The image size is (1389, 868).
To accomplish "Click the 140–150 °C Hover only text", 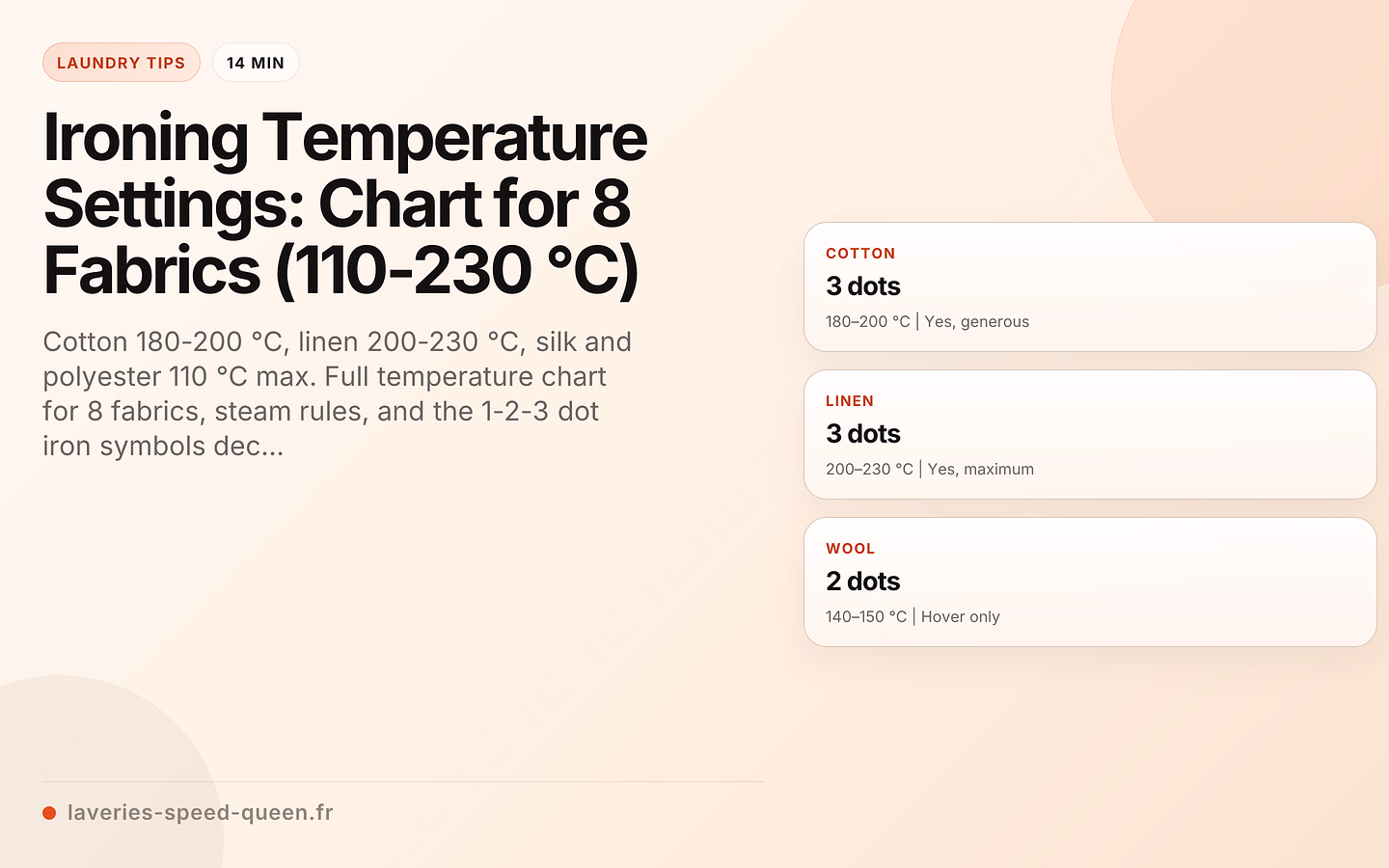I will pos(912,617).
